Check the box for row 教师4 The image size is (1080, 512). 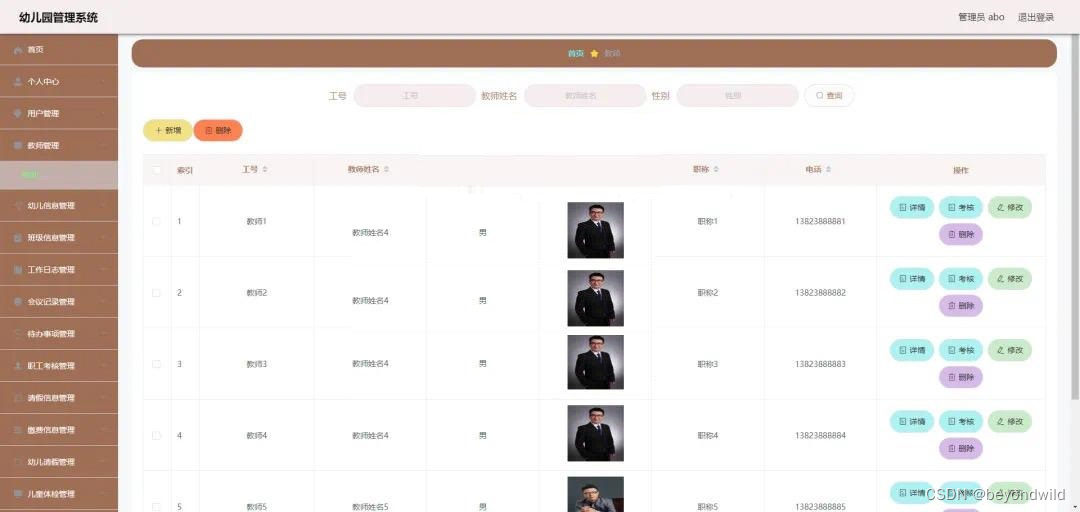[156, 436]
